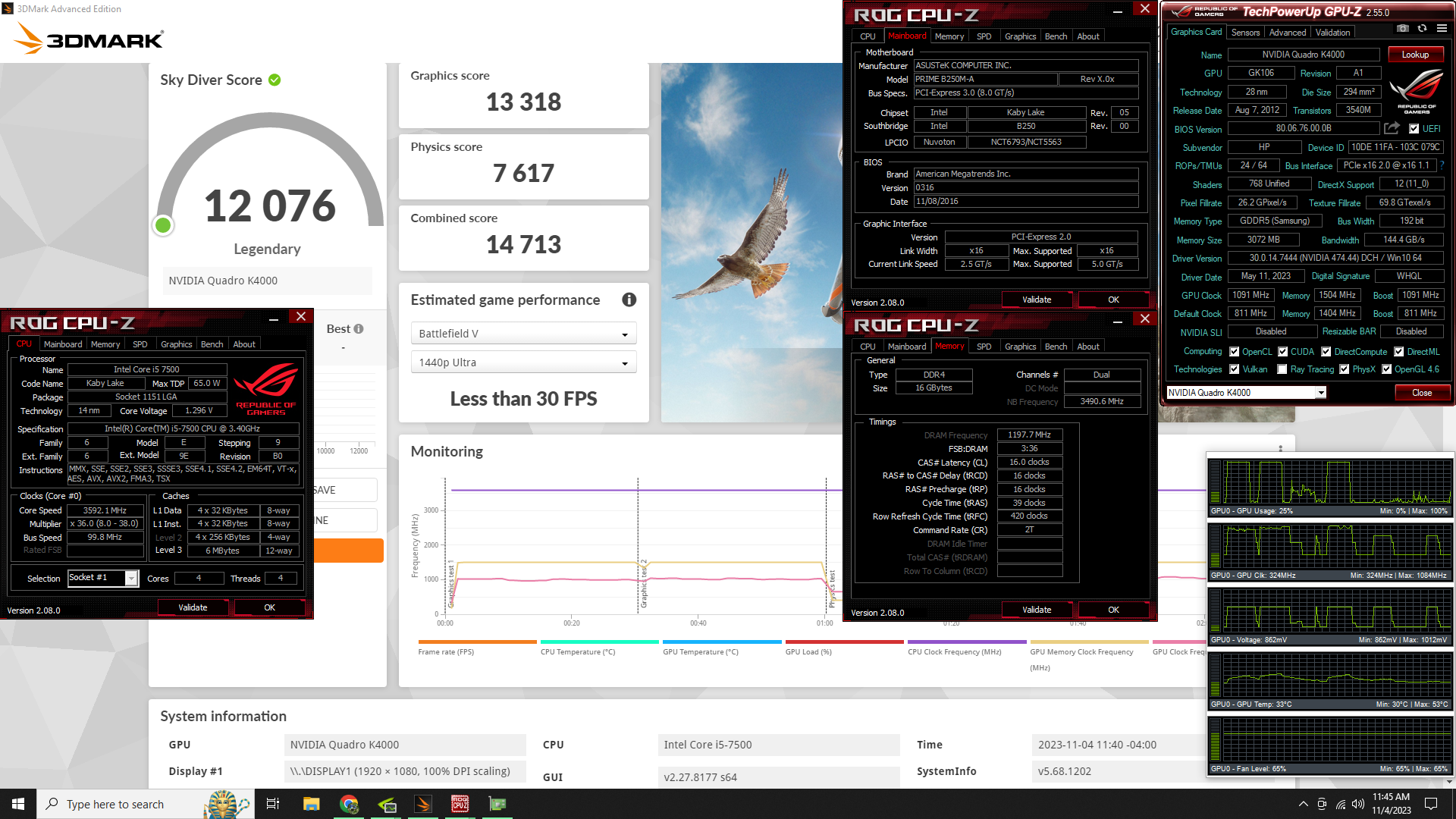Click the GPU-Z refresh icon

click(x=1422, y=28)
